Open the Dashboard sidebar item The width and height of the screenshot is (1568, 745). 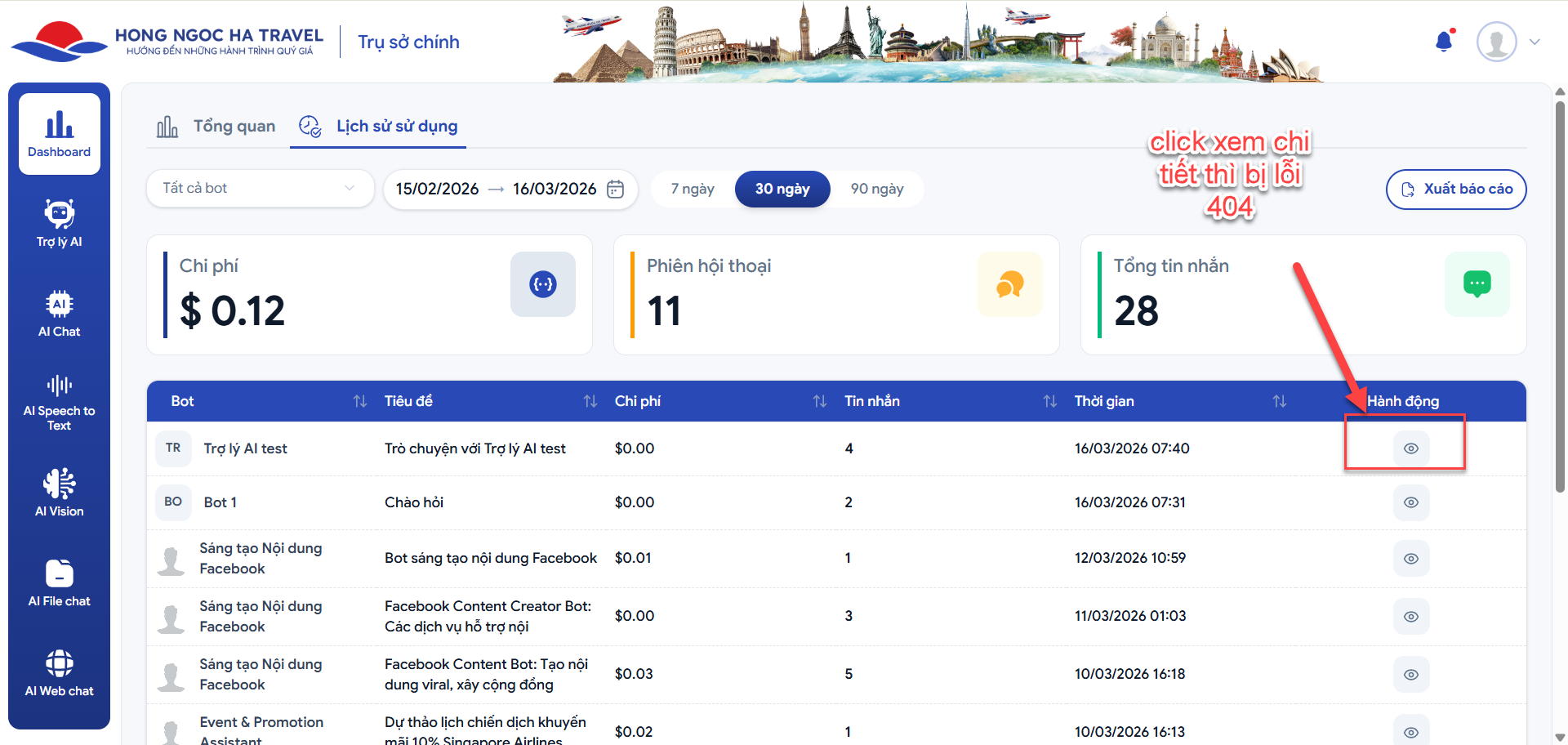pyautogui.click(x=59, y=134)
